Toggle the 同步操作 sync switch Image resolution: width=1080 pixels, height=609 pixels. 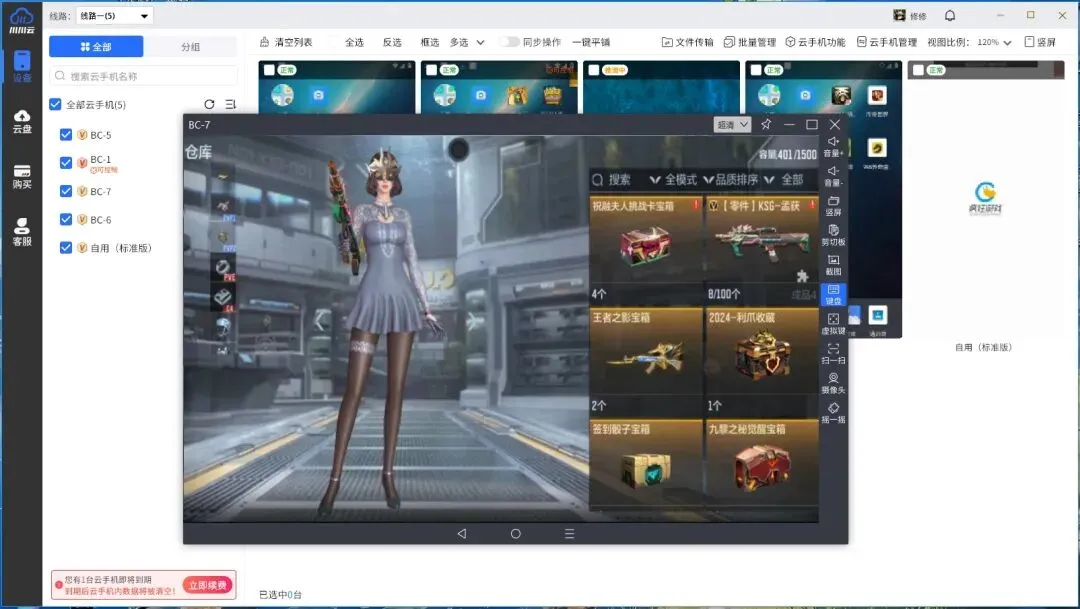[509, 42]
